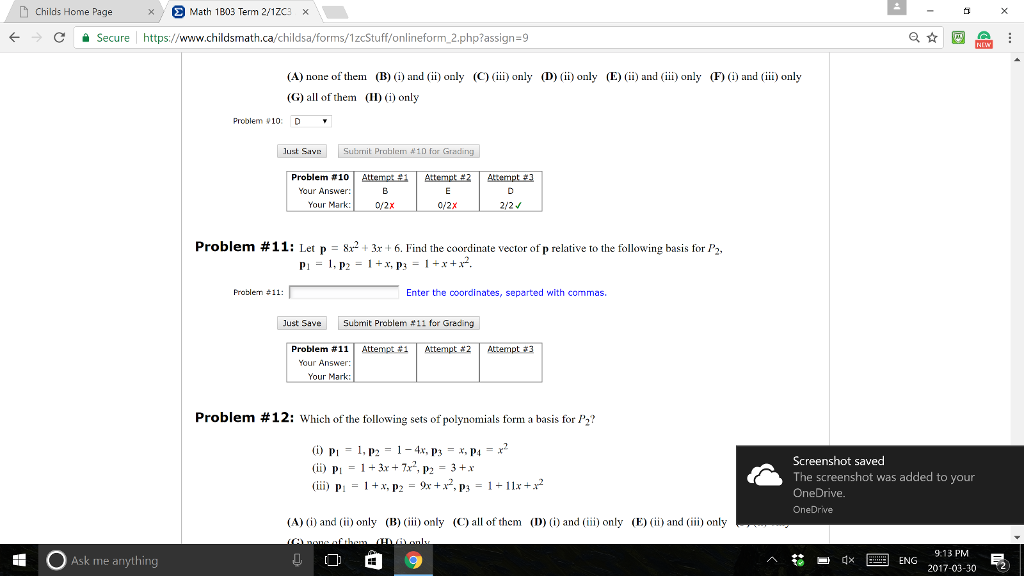The height and width of the screenshot is (576, 1024).
Task: Unmute the system speaker icon
Action: 848,560
